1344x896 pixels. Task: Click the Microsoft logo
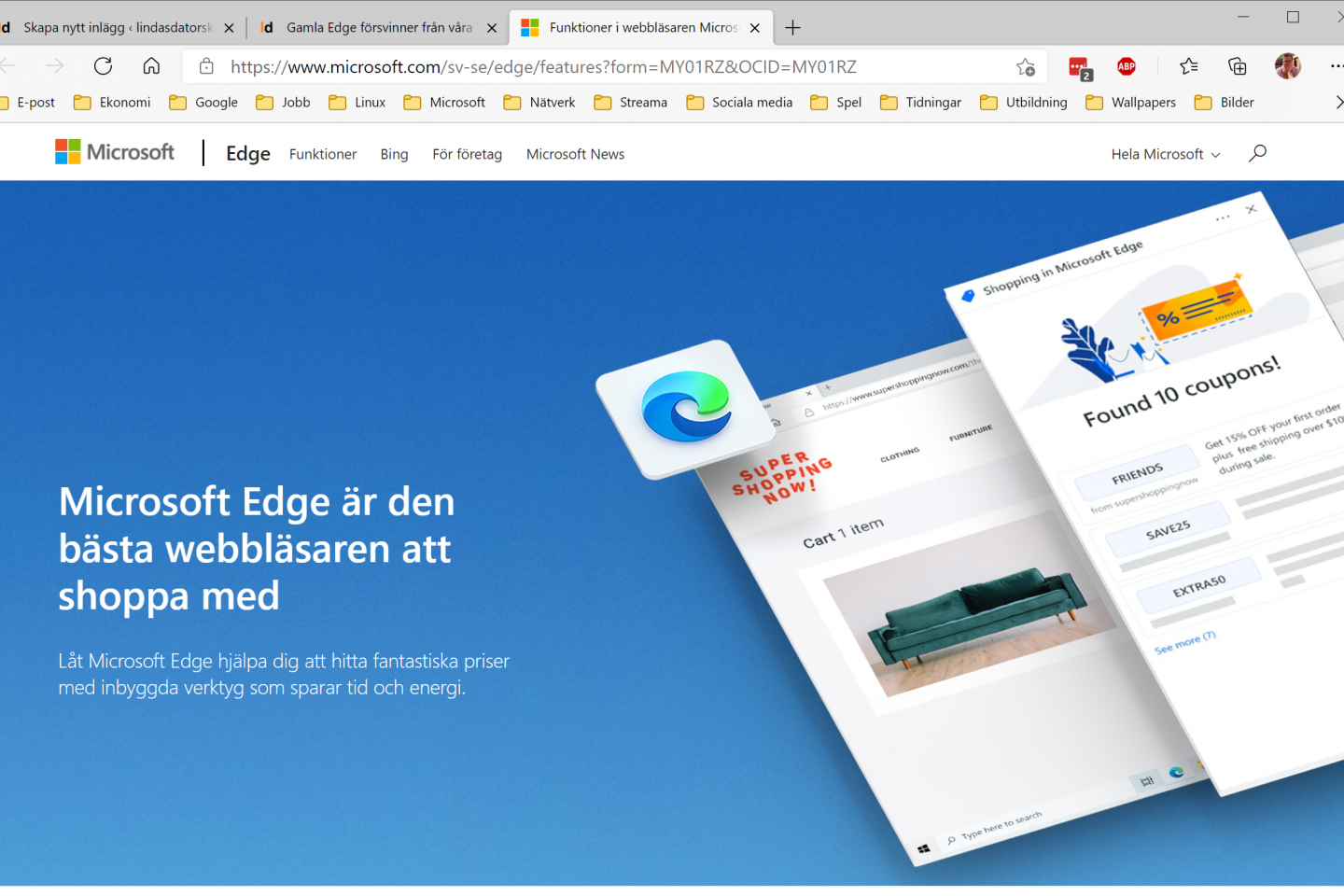coord(115,152)
